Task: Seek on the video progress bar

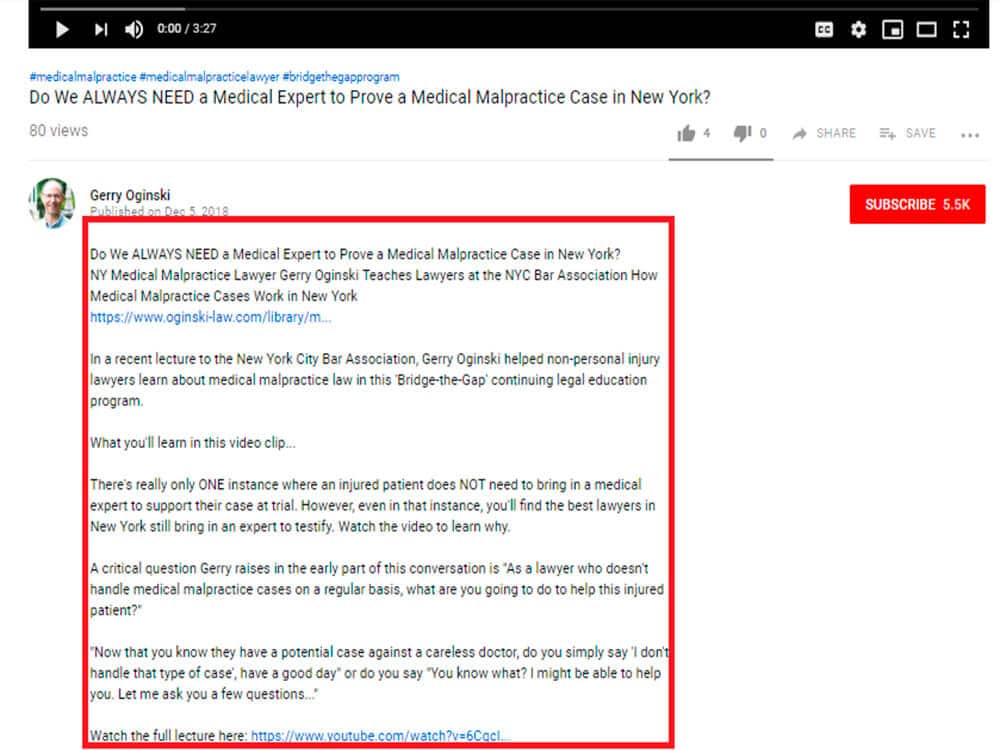Action: click(x=508, y=9)
